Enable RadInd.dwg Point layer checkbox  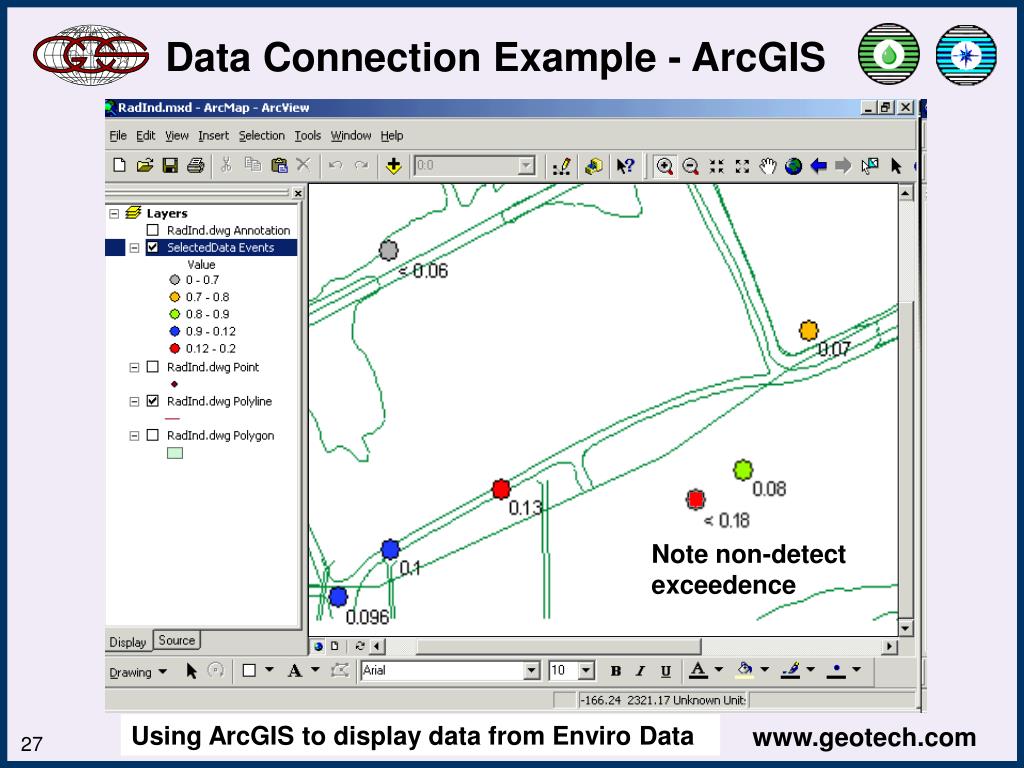(153, 366)
